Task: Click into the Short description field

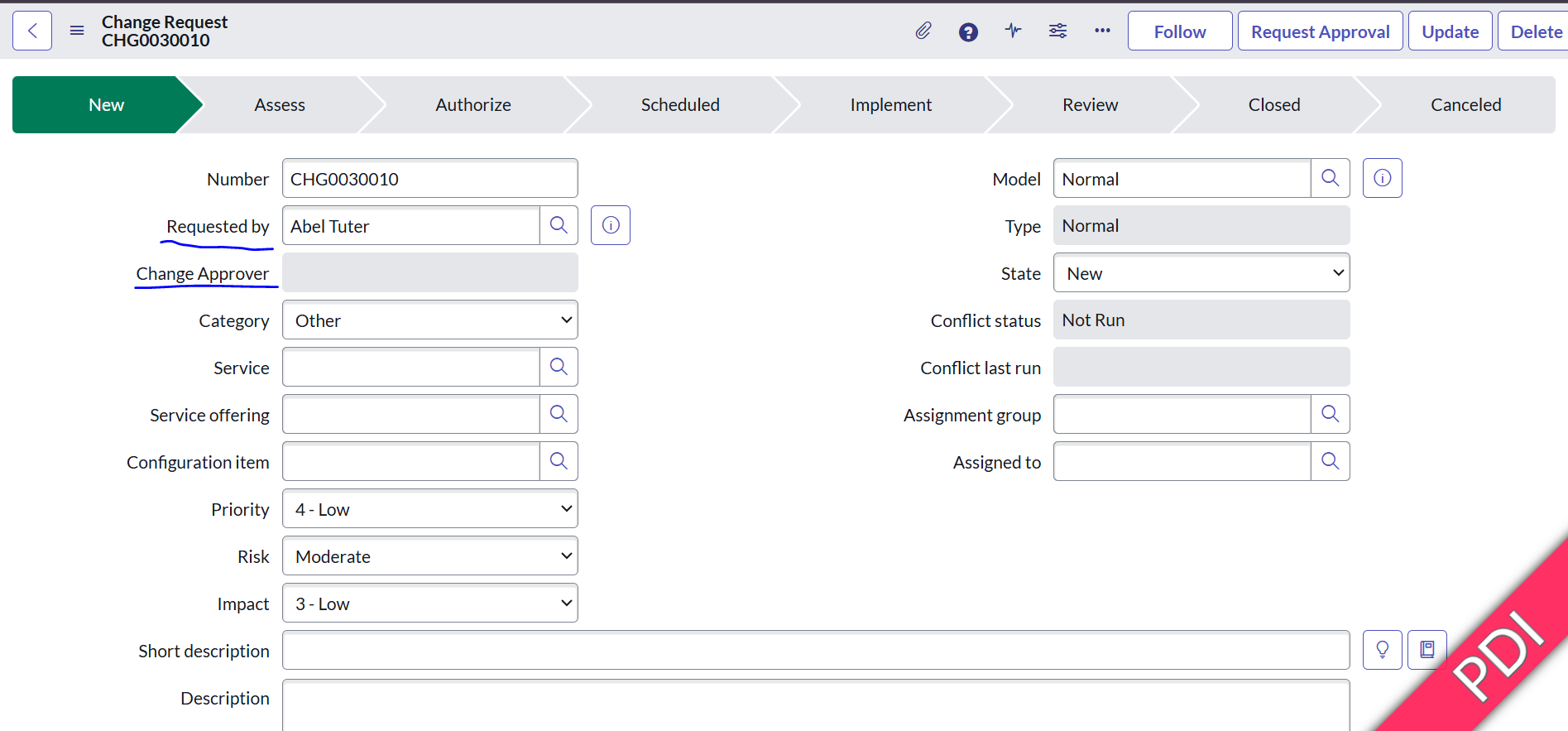Action: point(816,650)
